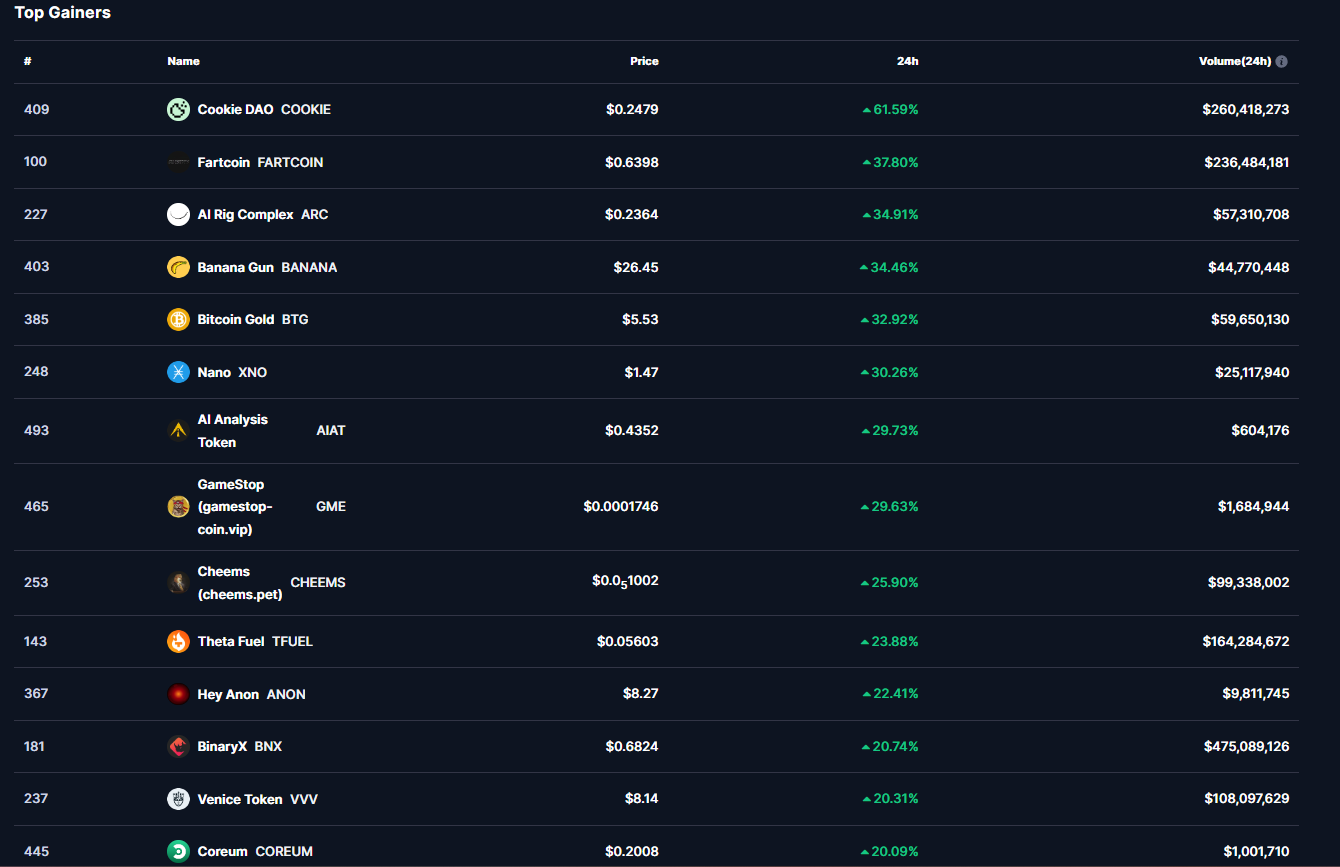Viewport: 1340px width, 867px height.
Task: Sort by the 24h change column header
Action: (x=907, y=62)
